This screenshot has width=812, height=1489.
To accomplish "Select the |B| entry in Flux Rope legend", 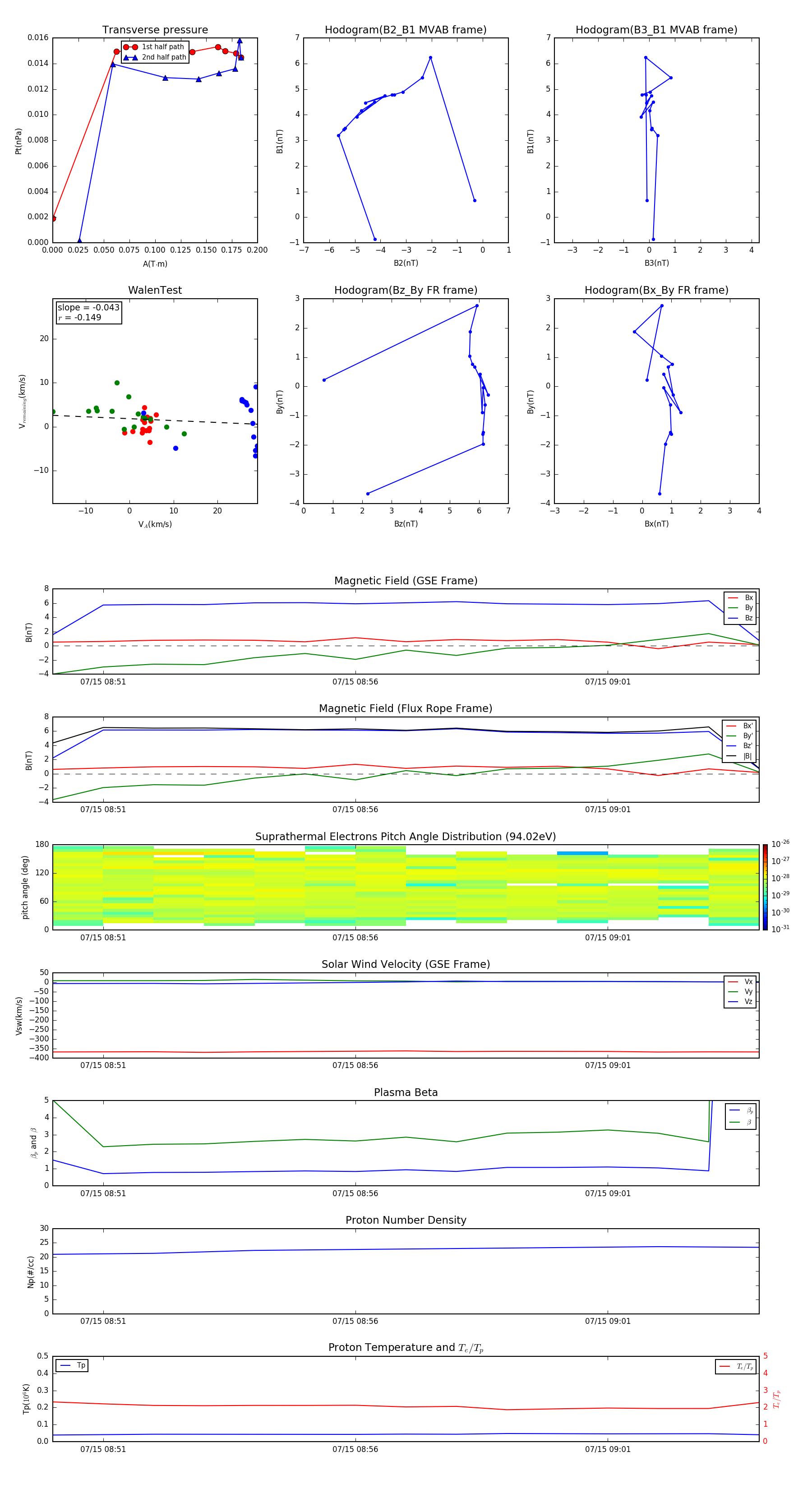I will pyautogui.click(x=739, y=756).
